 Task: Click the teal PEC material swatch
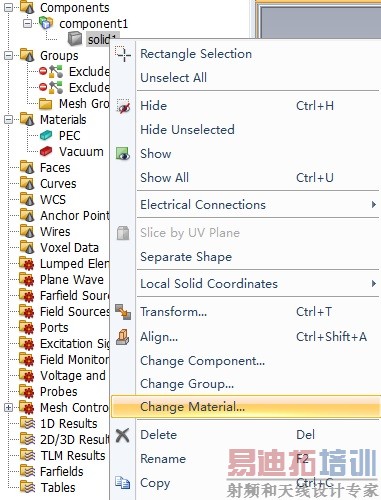(46, 135)
